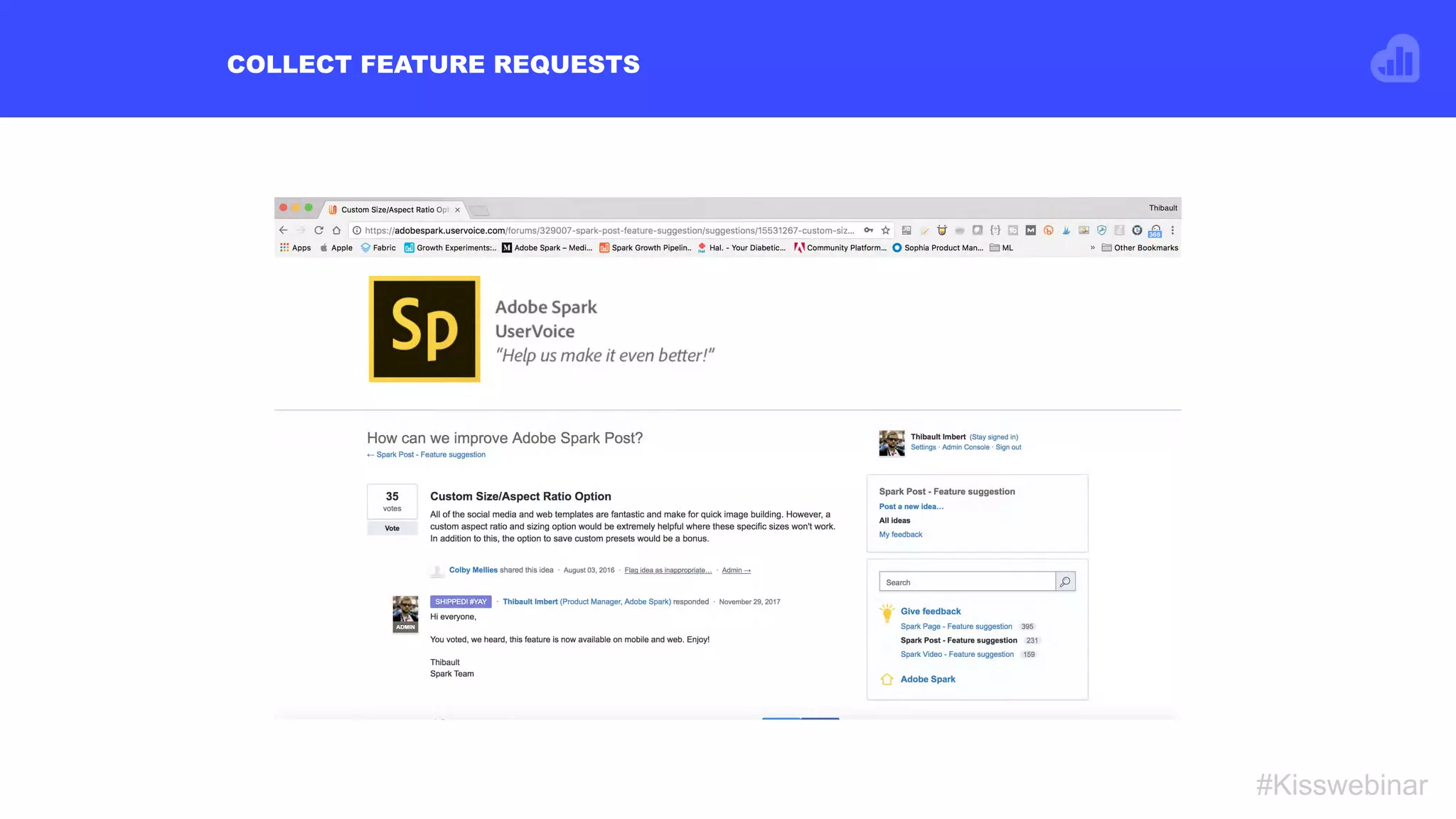Click the Thibault profile button in Chrome
Image resolution: width=1456 pixels, height=819 pixels.
coord(1163,208)
